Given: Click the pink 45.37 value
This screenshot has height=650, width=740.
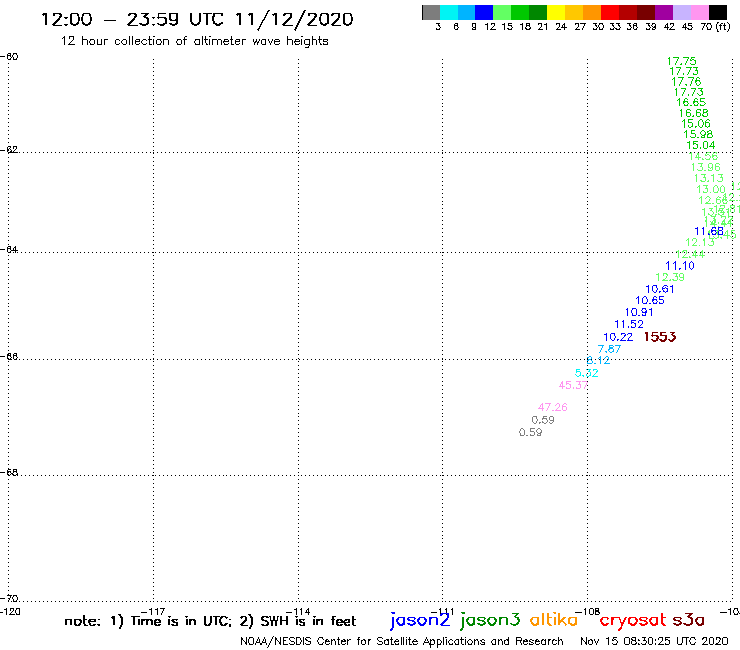Looking at the screenshot, I should tap(573, 385).
